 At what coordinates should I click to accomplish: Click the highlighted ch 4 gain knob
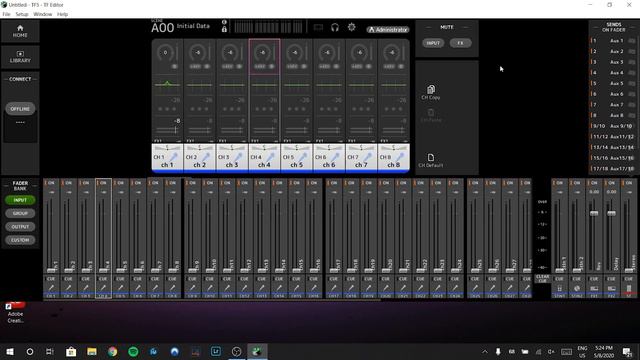click(x=262, y=53)
